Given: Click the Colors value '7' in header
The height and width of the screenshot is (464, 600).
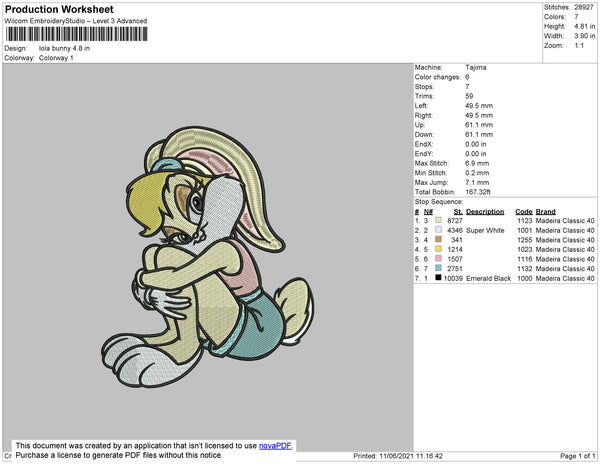Looking at the screenshot, I should pyautogui.click(x=576, y=17).
